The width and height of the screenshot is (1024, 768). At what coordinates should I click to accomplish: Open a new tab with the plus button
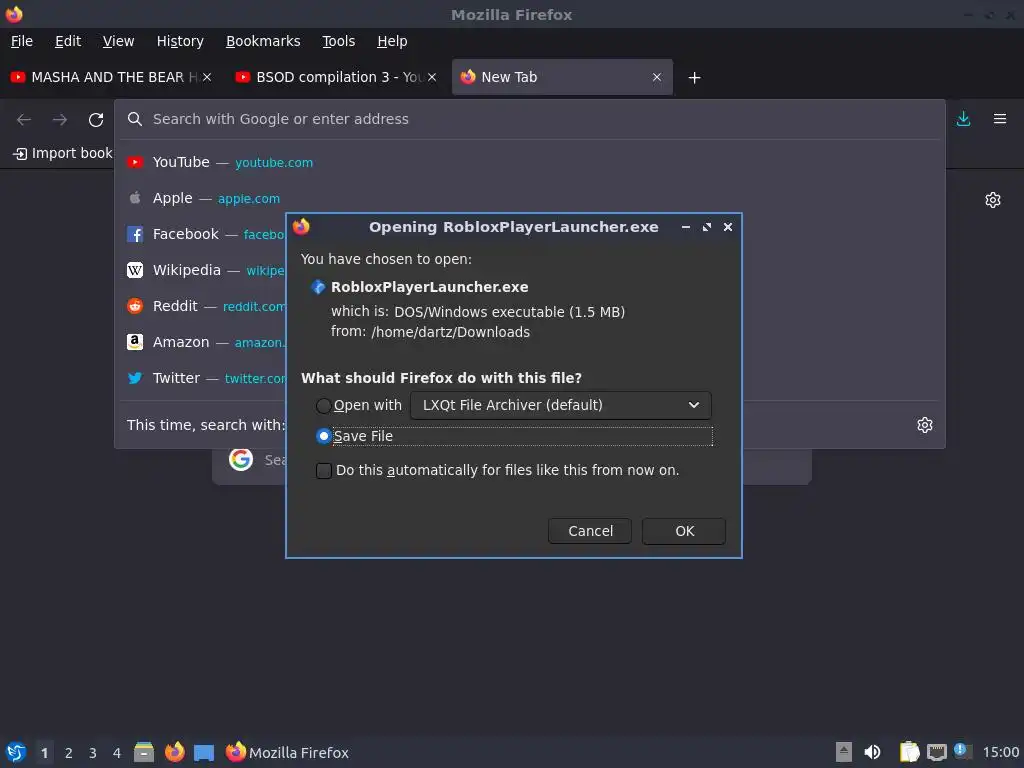[x=694, y=78]
